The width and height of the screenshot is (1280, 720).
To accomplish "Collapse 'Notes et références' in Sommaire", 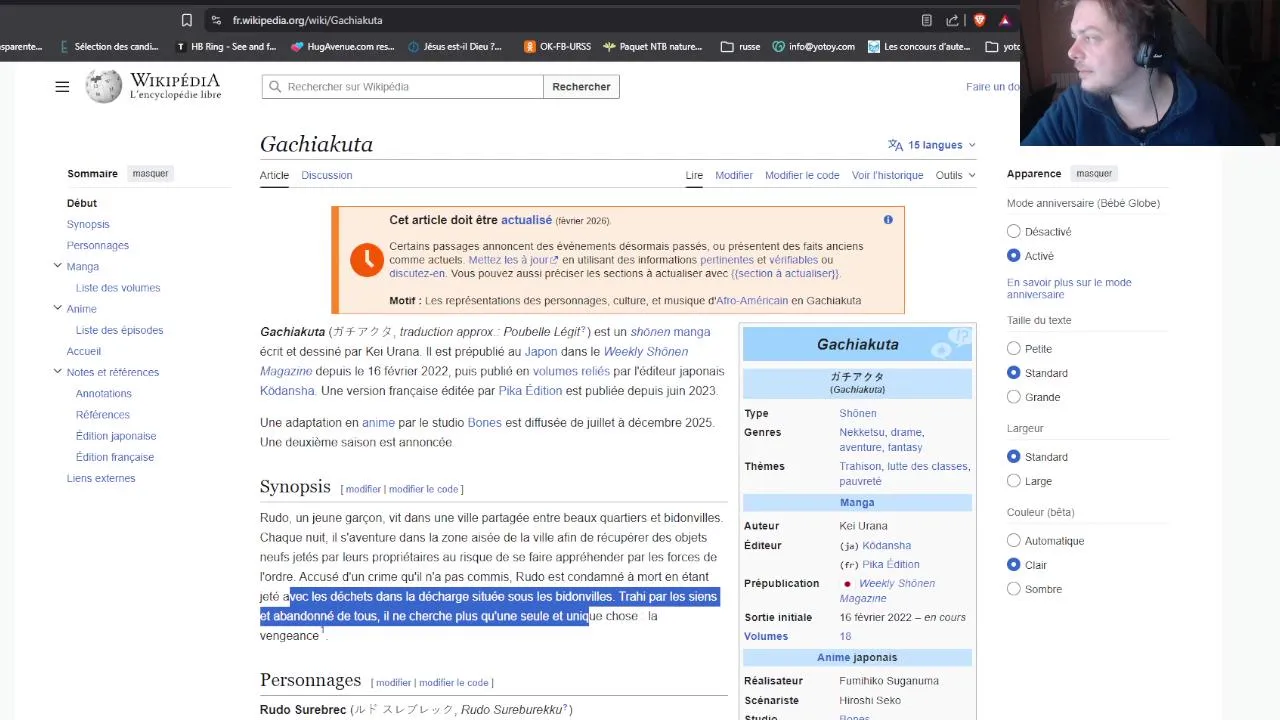I will click(x=57, y=372).
